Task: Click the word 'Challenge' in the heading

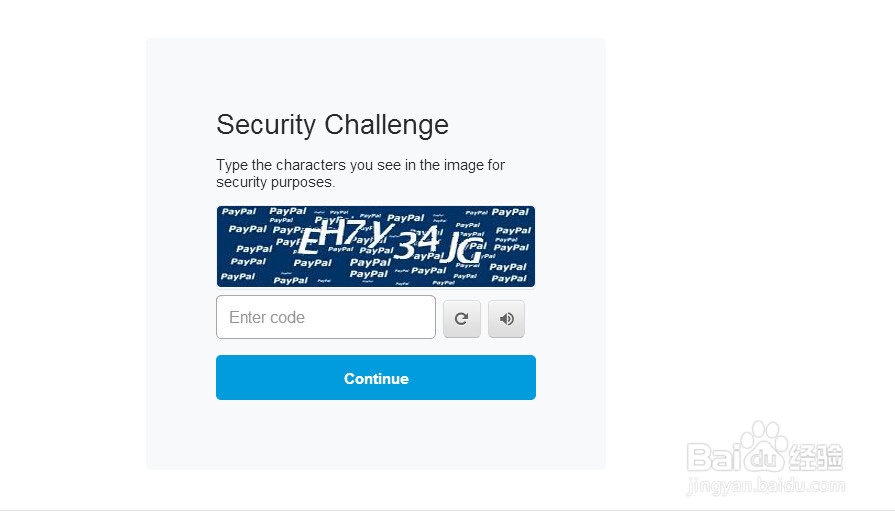Action: point(386,124)
